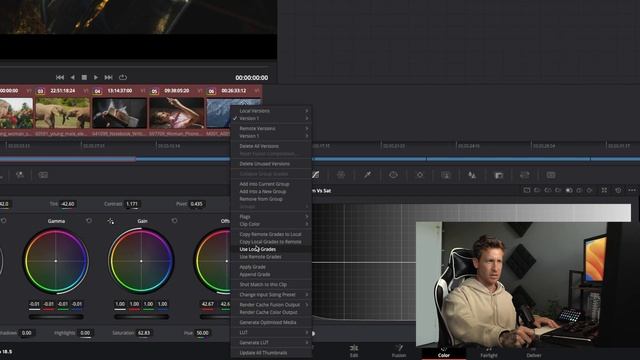Open the RGB Mixer palette icon
This screenshot has width=640, height=360.
(20, 175)
